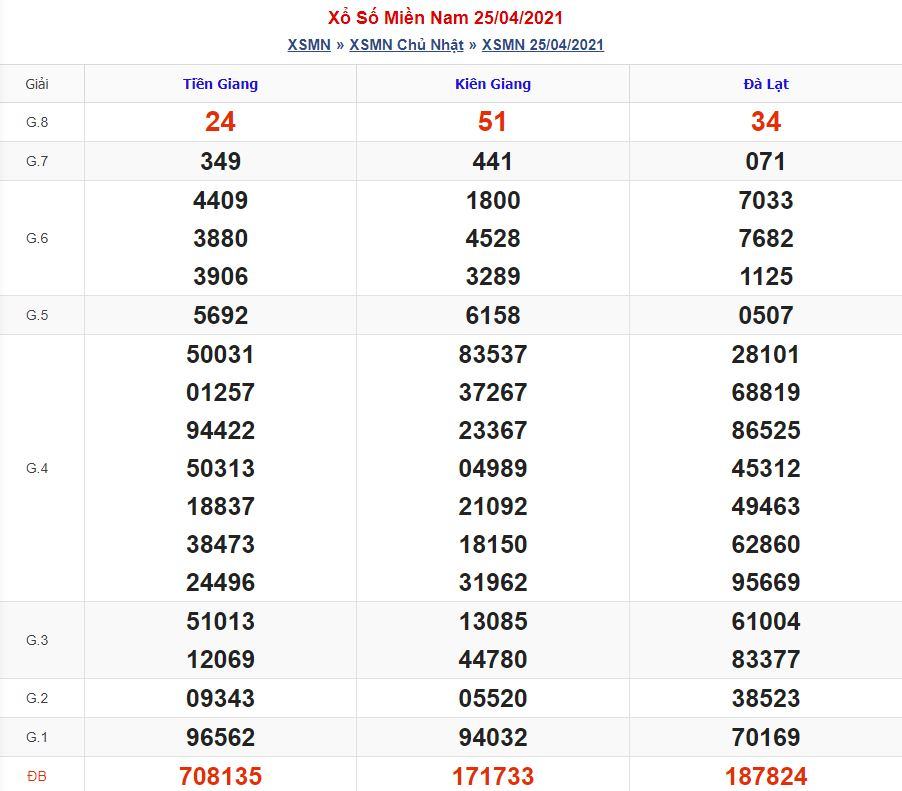Select the number 50313
The height and width of the screenshot is (791, 902).
pos(220,468)
